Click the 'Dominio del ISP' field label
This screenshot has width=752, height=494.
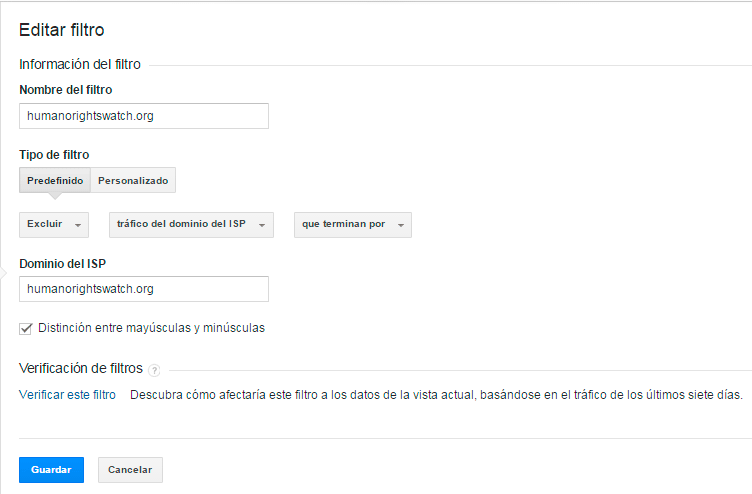[63, 263]
